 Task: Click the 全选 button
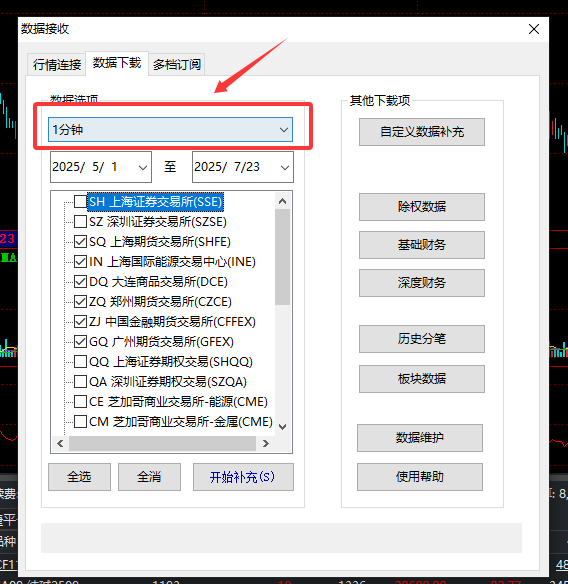(x=79, y=477)
